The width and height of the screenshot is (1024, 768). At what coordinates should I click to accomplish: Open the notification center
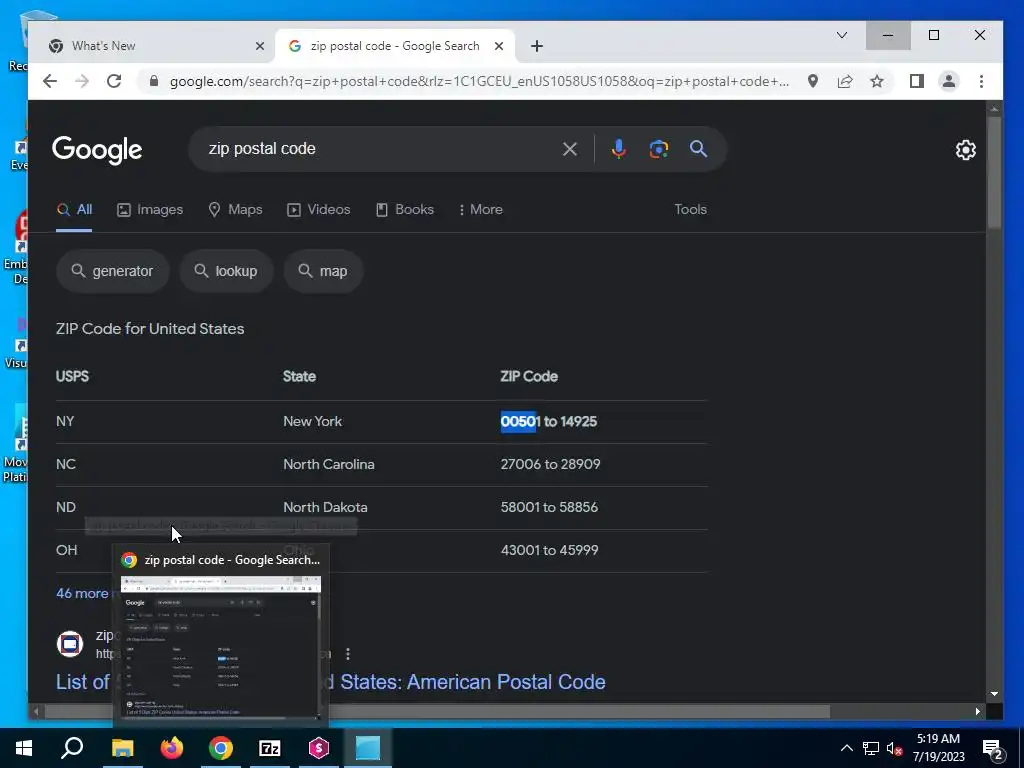[x=993, y=749]
